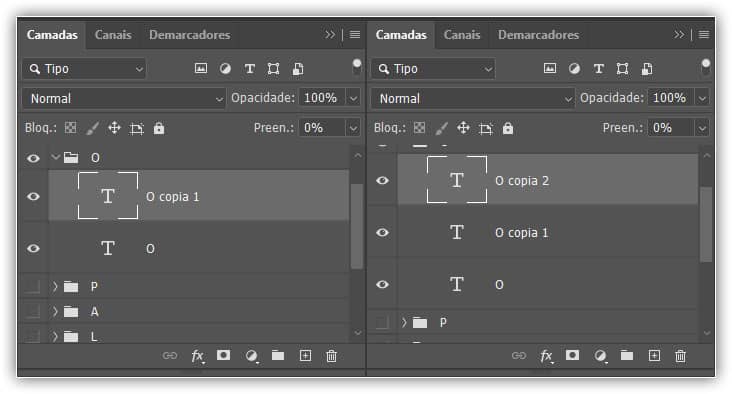Click the add layer mask icon in right panel
The width and height of the screenshot is (732, 394).
pos(572,356)
